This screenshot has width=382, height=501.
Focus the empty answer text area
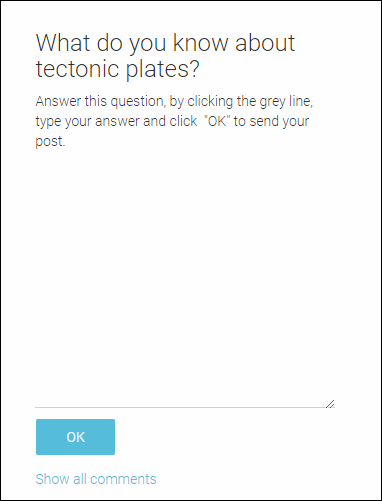point(185,280)
